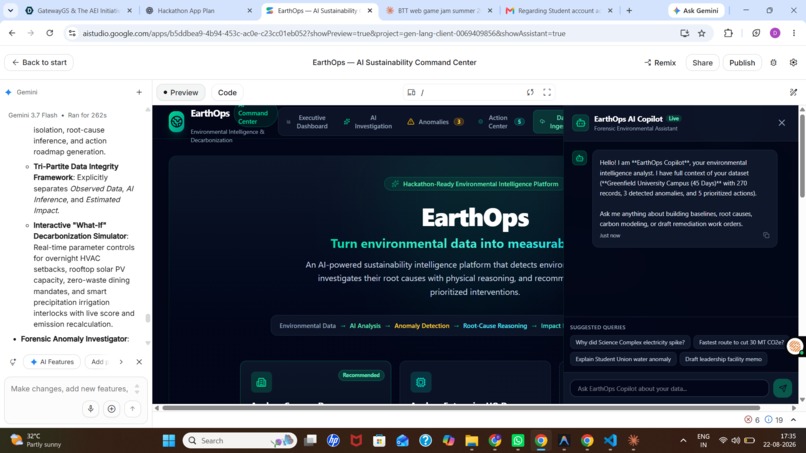Click the preview horizontal scrollbar

point(461,408)
